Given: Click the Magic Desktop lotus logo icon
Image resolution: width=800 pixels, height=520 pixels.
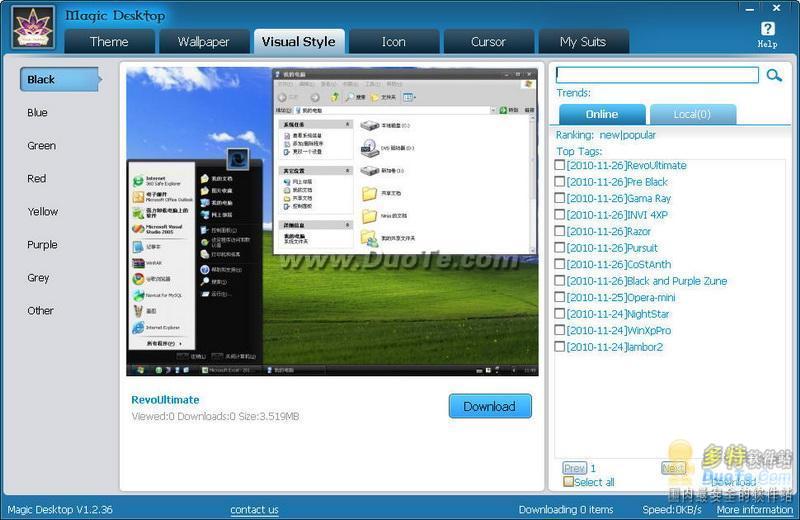Looking at the screenshot, I should point(33,28).
